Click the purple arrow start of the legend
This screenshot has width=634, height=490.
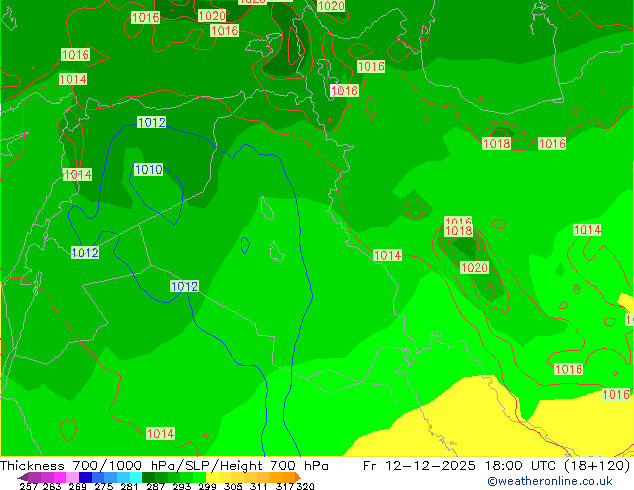[x=22, y=477]
